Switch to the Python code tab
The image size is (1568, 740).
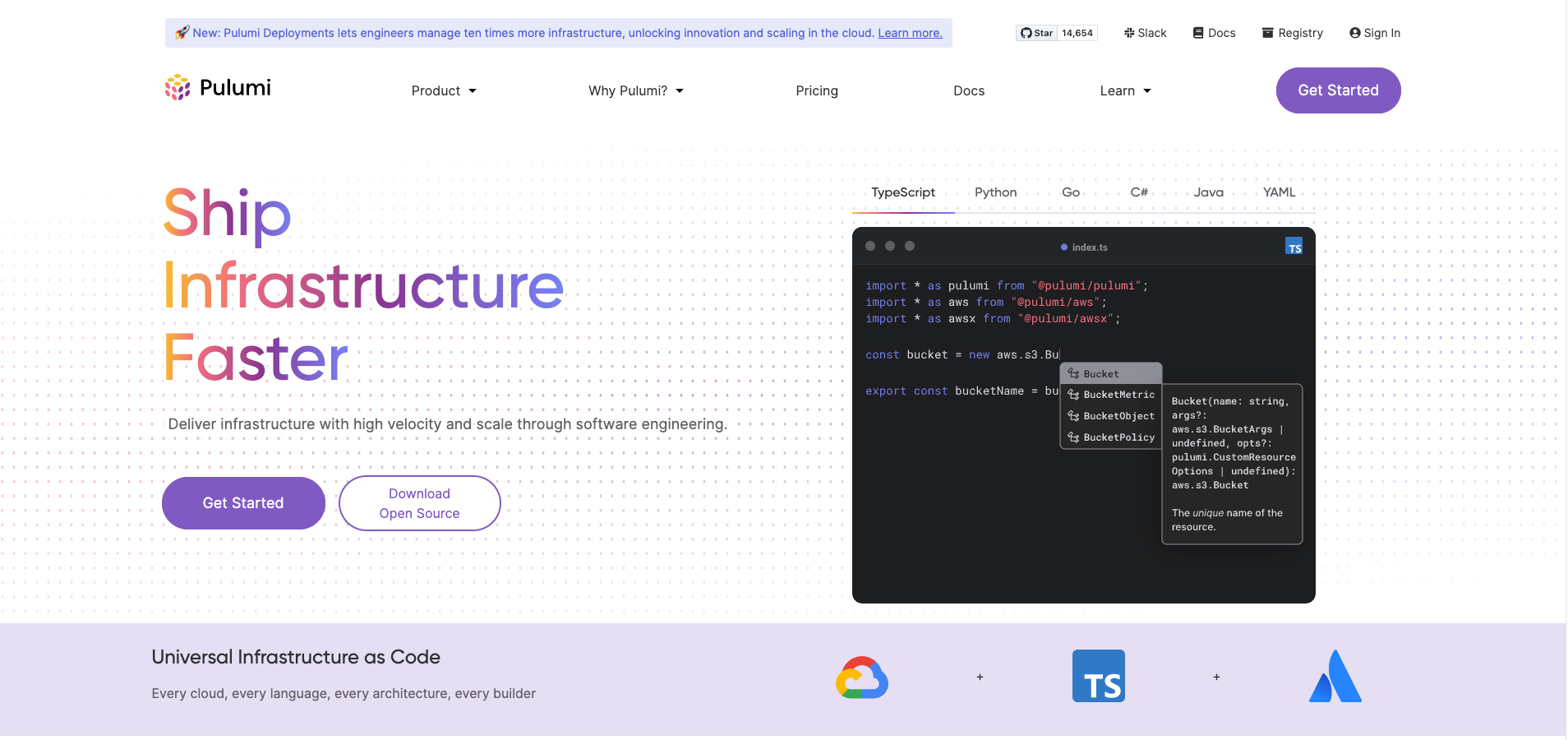994,192
